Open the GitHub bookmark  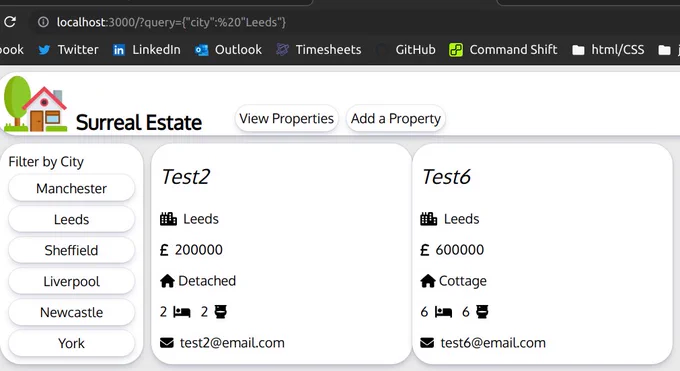click(406, 50)
